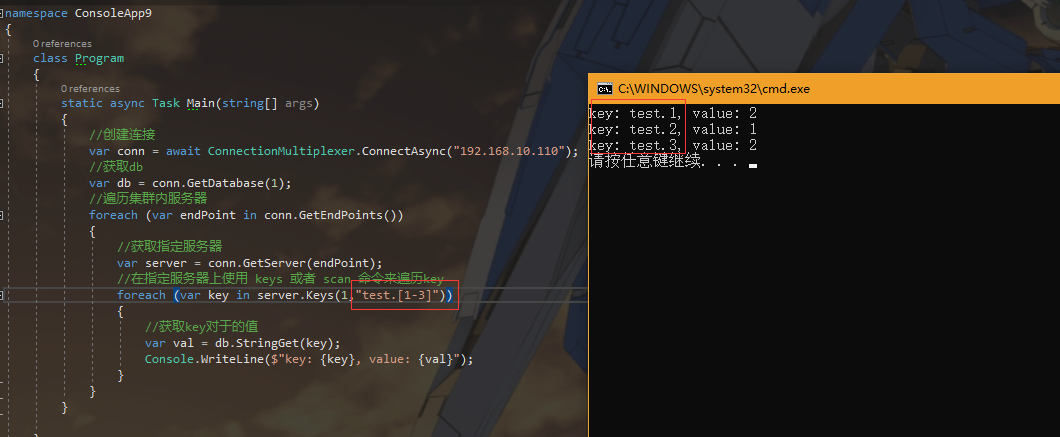The image size is (1060, 437).
Task: Click console output line 'key: test.3, value: 2'
Action: pyautogui.click(x=673, y=145)
